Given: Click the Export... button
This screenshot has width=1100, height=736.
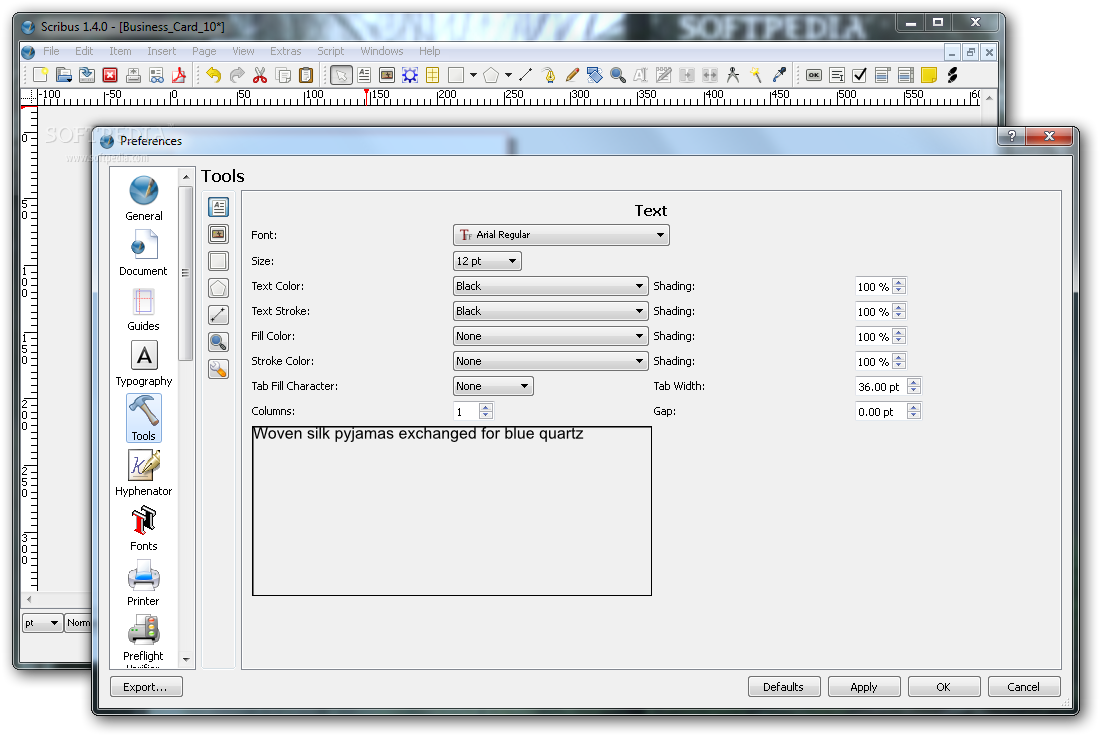Looking at the screenshot, I should (x=146, y=687).
